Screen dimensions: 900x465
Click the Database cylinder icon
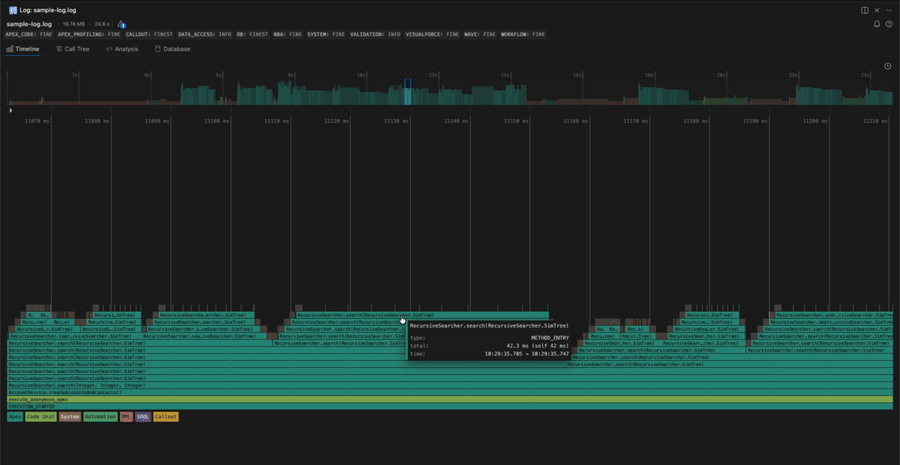[x=158, y=49]
